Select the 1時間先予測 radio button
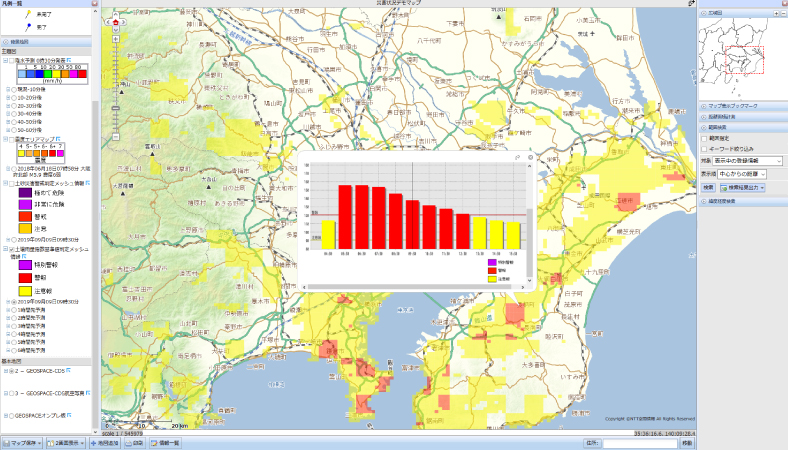Screen dimensions: 788x450 click(14, 310)
